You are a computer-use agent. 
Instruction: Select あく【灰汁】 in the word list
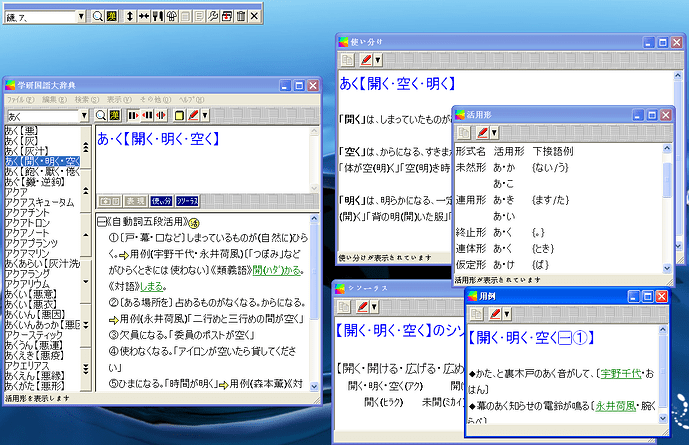(x=27, y=151)
